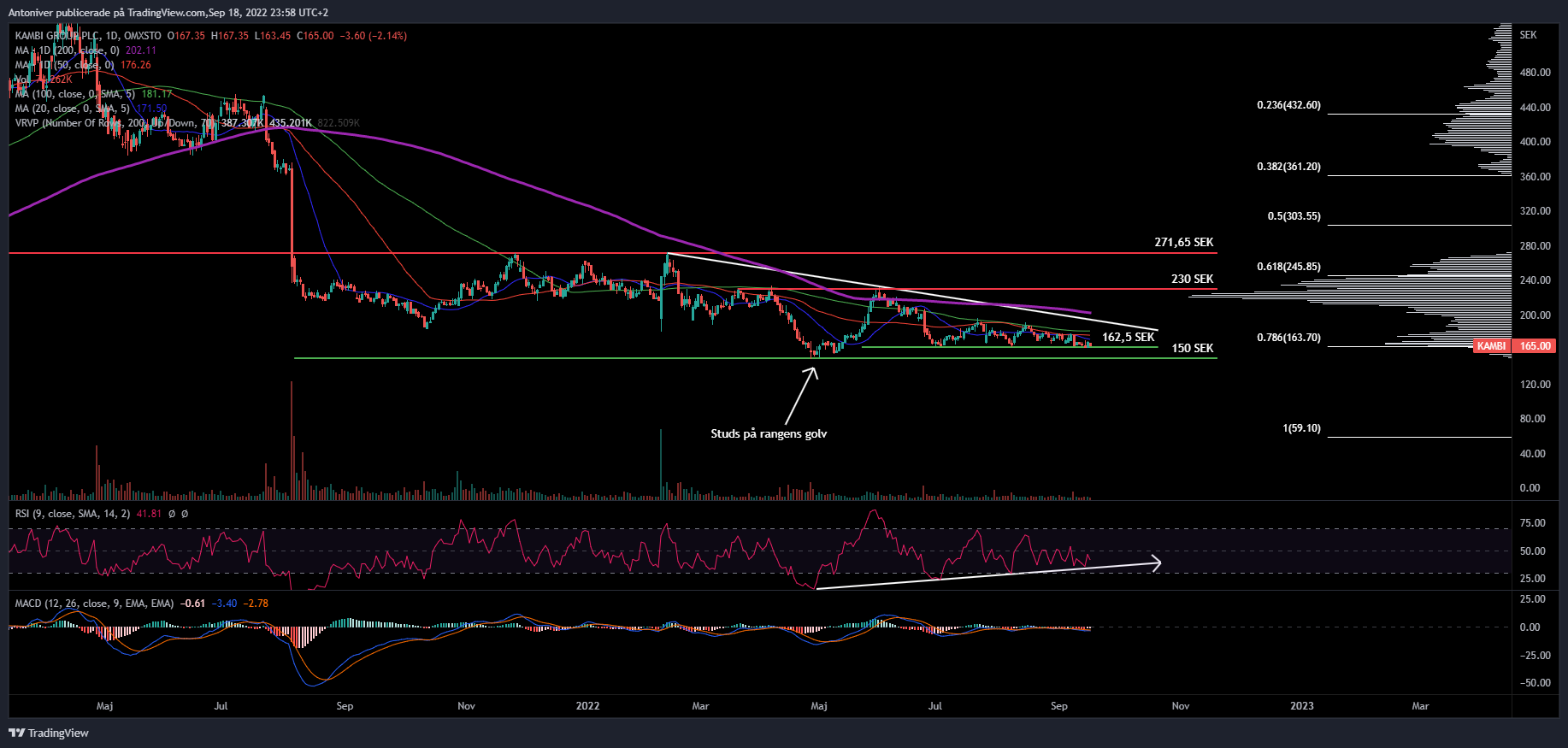This screenshot has height=748, width=1568.
Task: Click the 271,65 SEK resistance label
Action: coord(1183,242)
